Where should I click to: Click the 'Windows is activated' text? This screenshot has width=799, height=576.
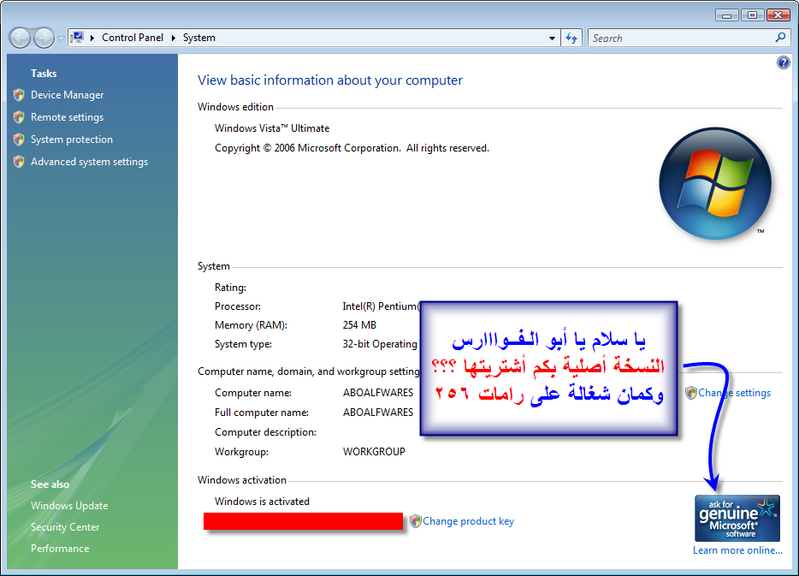262,502
